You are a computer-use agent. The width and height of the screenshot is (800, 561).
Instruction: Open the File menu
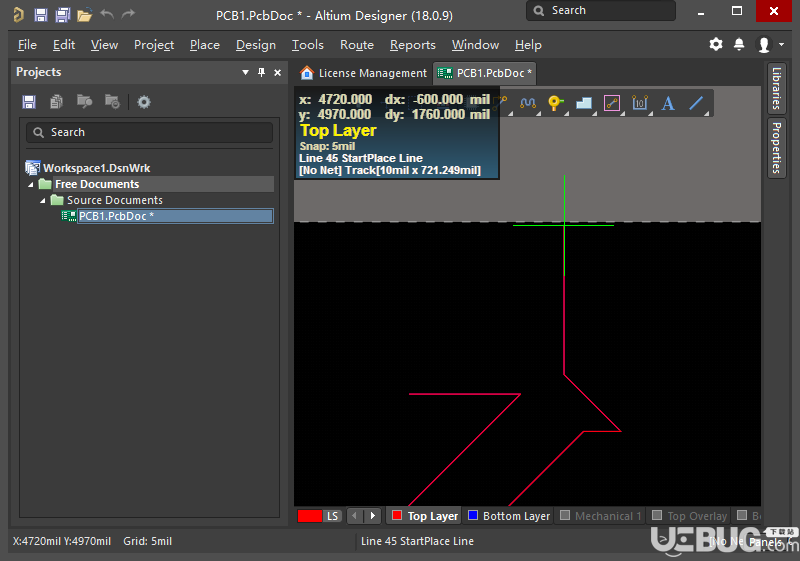pyautogui.click(x=27, y=45)
